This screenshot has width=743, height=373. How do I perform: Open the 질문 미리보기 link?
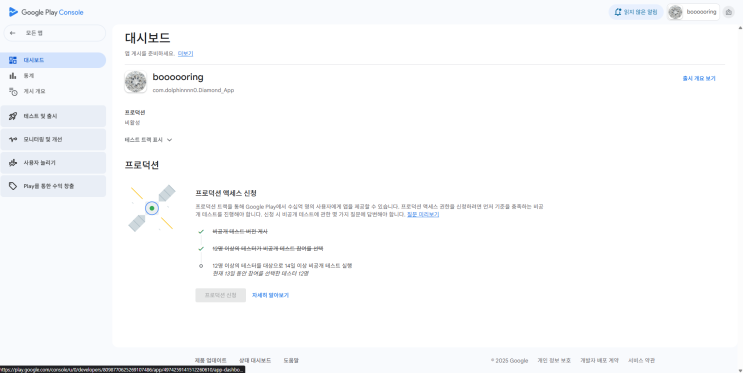(423, 214)
